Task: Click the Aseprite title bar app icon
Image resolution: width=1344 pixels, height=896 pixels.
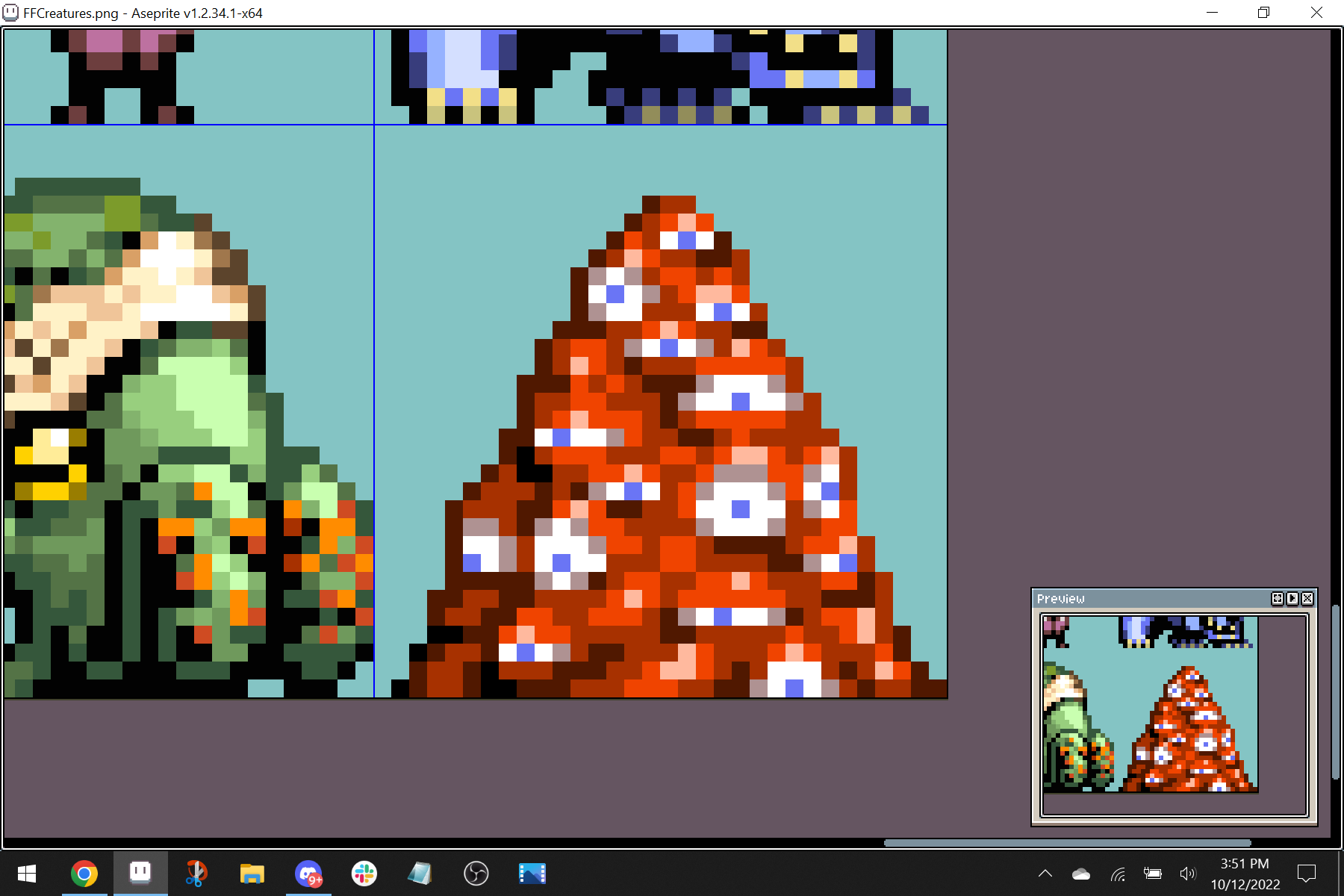Action: (11, 13)
